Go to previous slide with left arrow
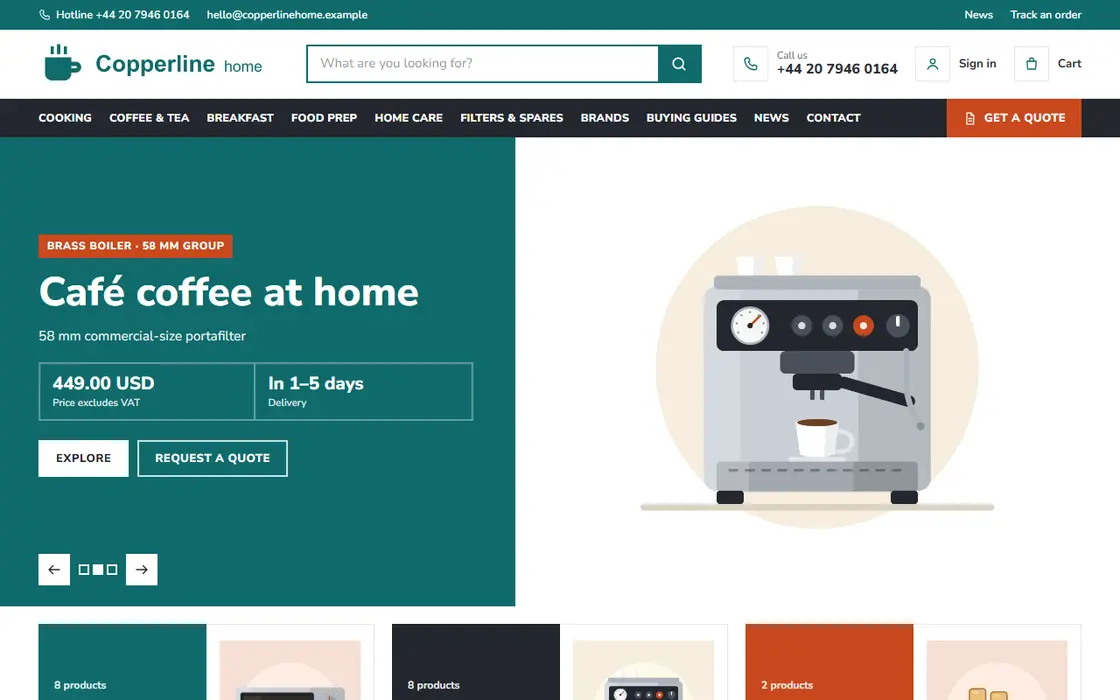Screen dimensions: 1120x700 pyautogui.click(x=54, y=569)
